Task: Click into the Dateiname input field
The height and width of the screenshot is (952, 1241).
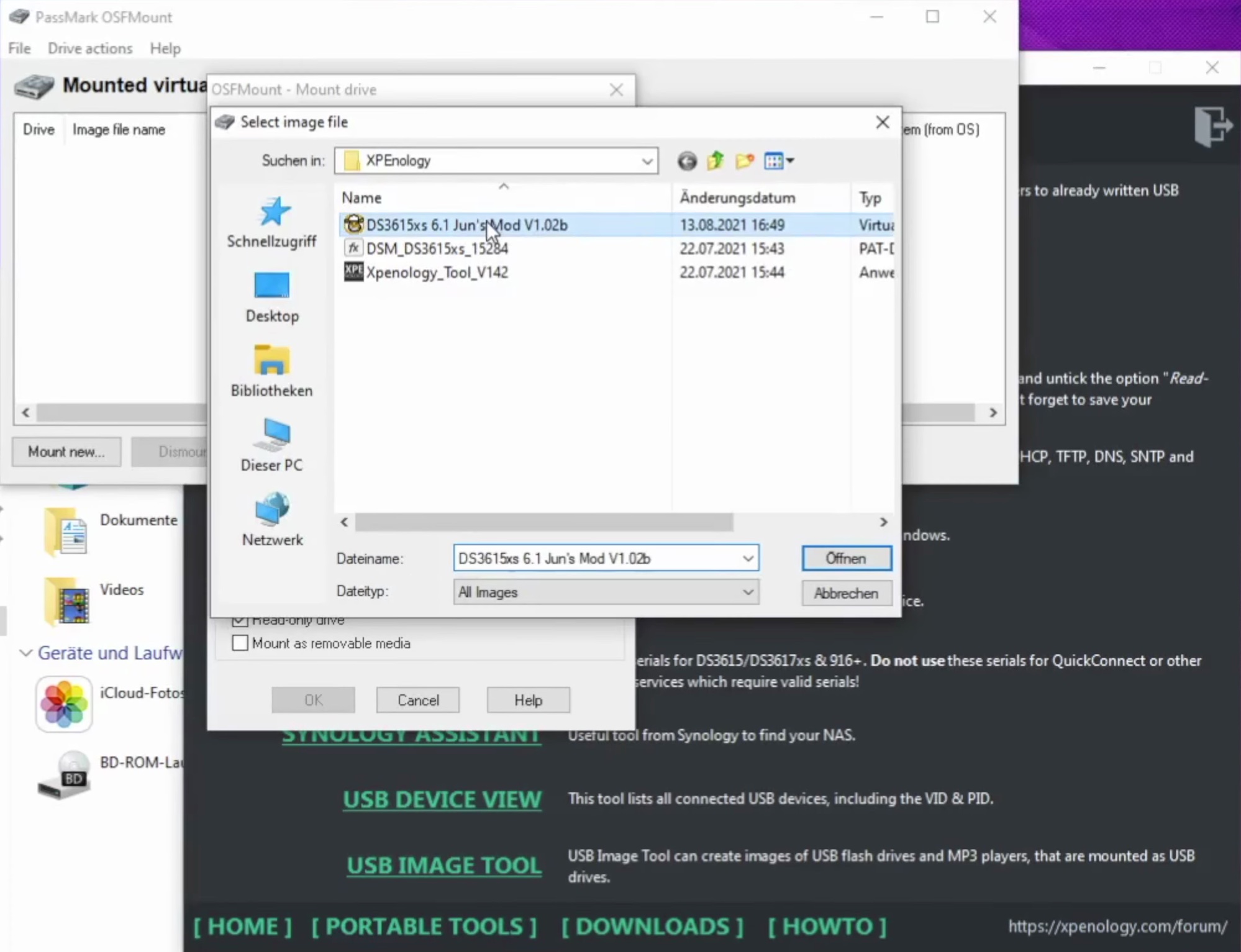Action: (x=596, y=558)
